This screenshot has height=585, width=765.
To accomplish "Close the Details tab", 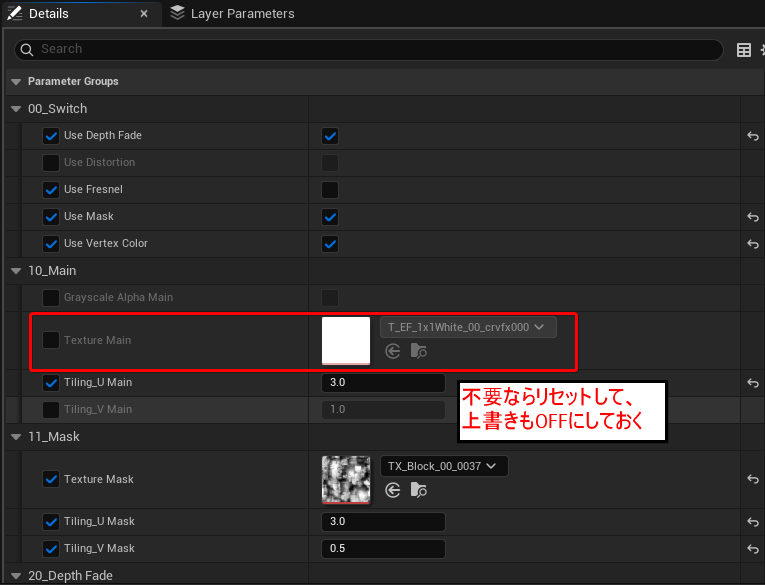I will [x=144, y=14].
